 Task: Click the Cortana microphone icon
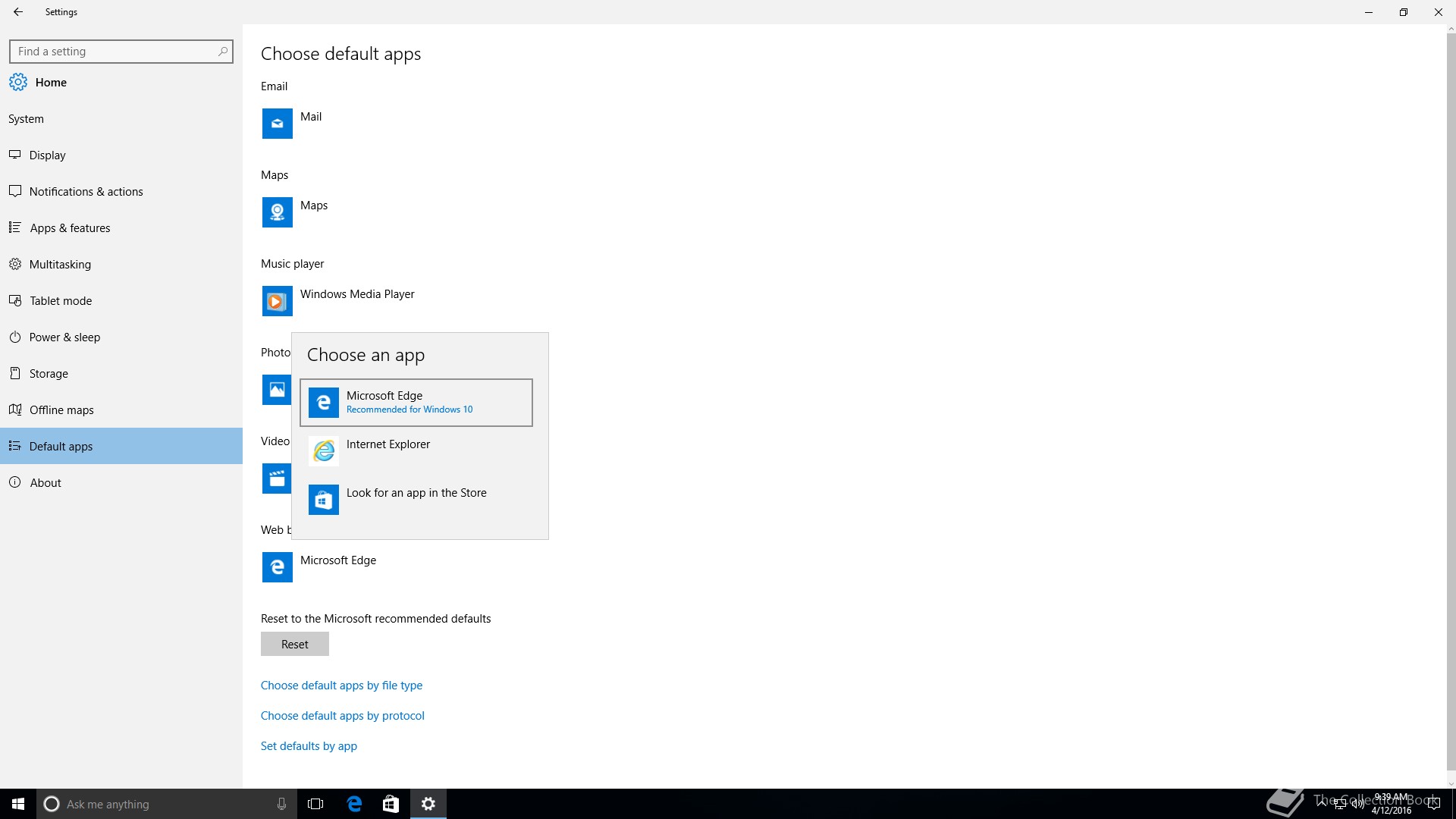(x=281, y=804)
